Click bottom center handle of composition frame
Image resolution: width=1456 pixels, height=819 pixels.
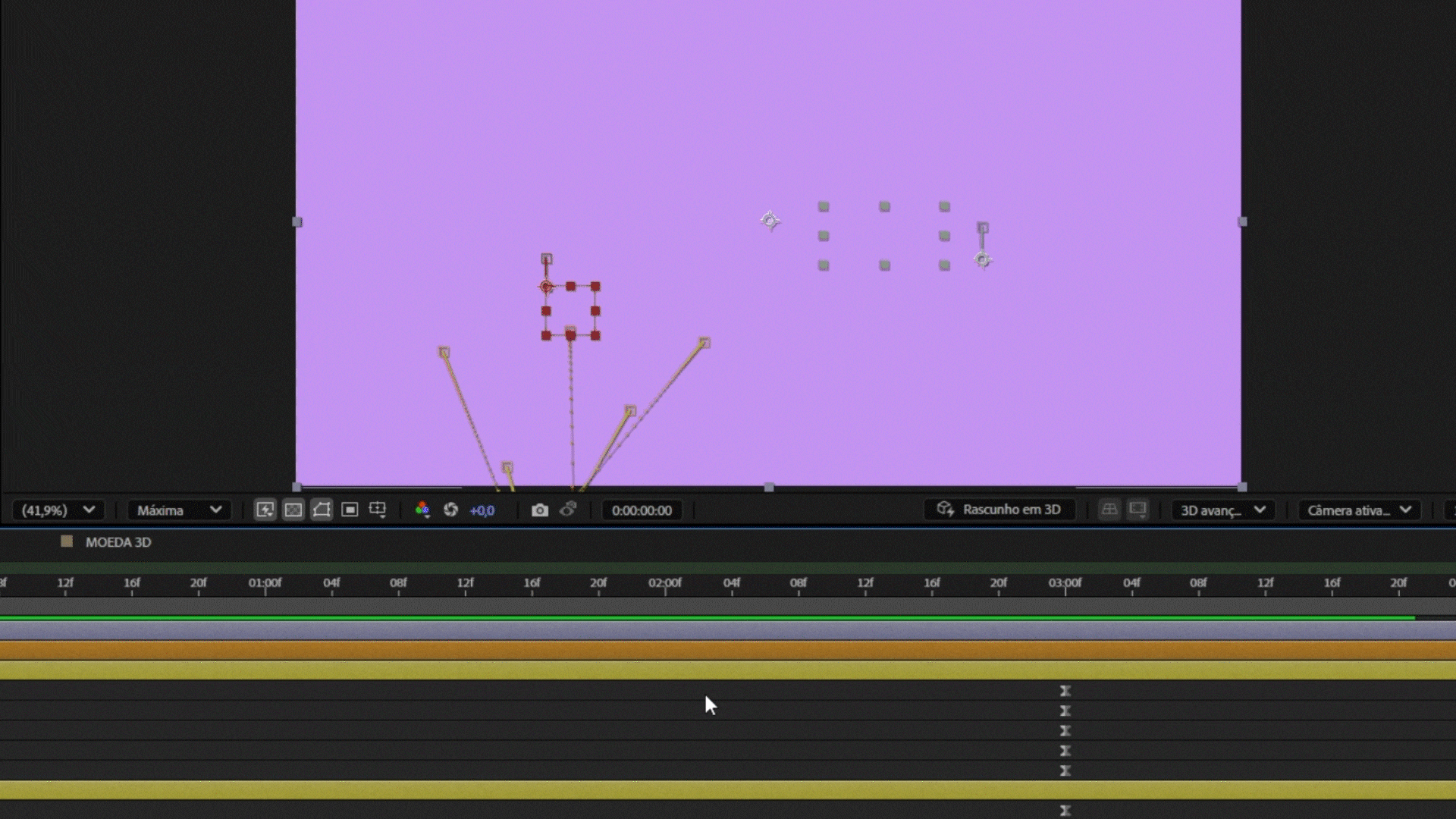[769, 487]
